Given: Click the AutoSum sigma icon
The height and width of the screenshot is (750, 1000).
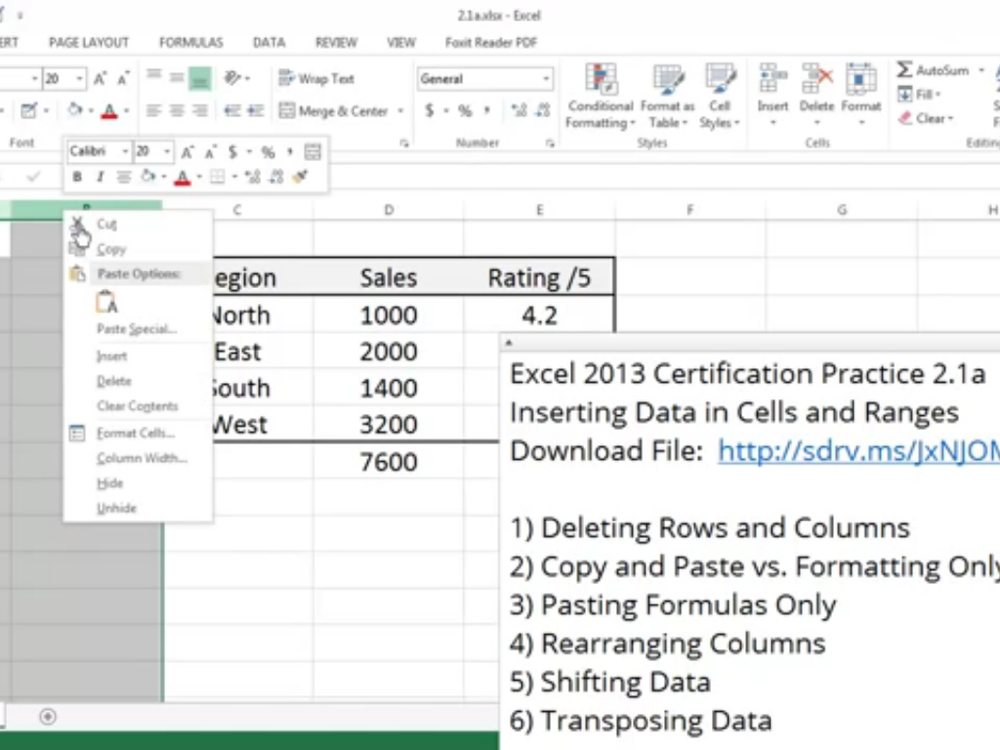Looking at the screenshot, I should click(x=904, y=70).
